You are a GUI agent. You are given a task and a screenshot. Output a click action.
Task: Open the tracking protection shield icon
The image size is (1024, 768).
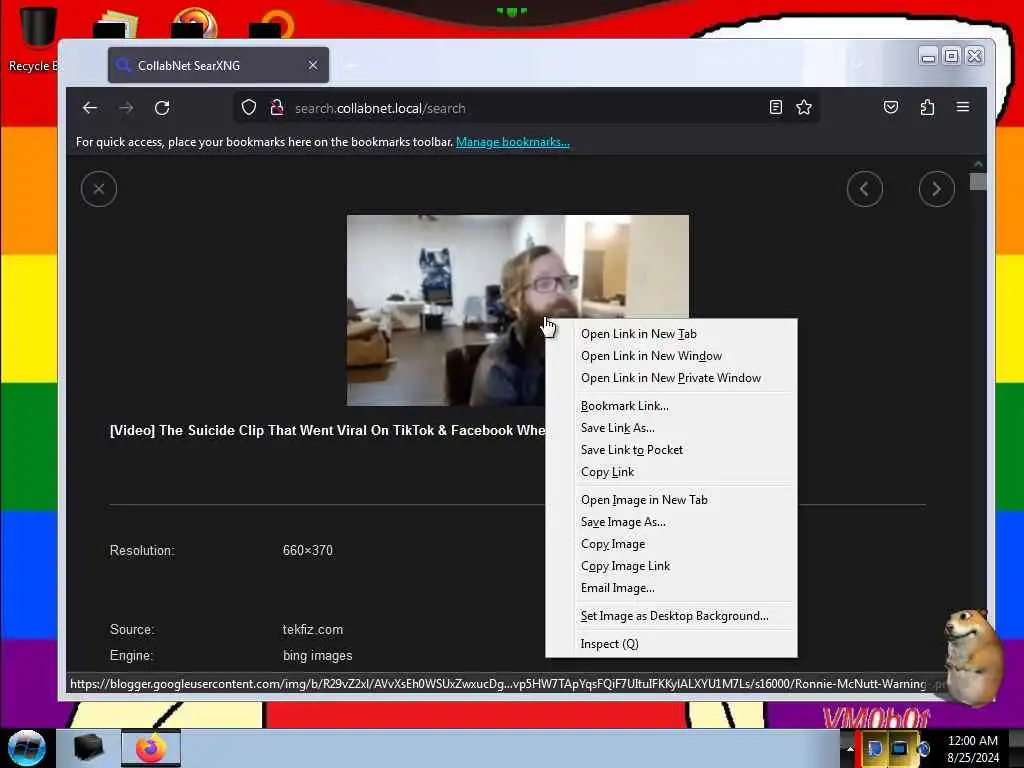tap(249, 108)
